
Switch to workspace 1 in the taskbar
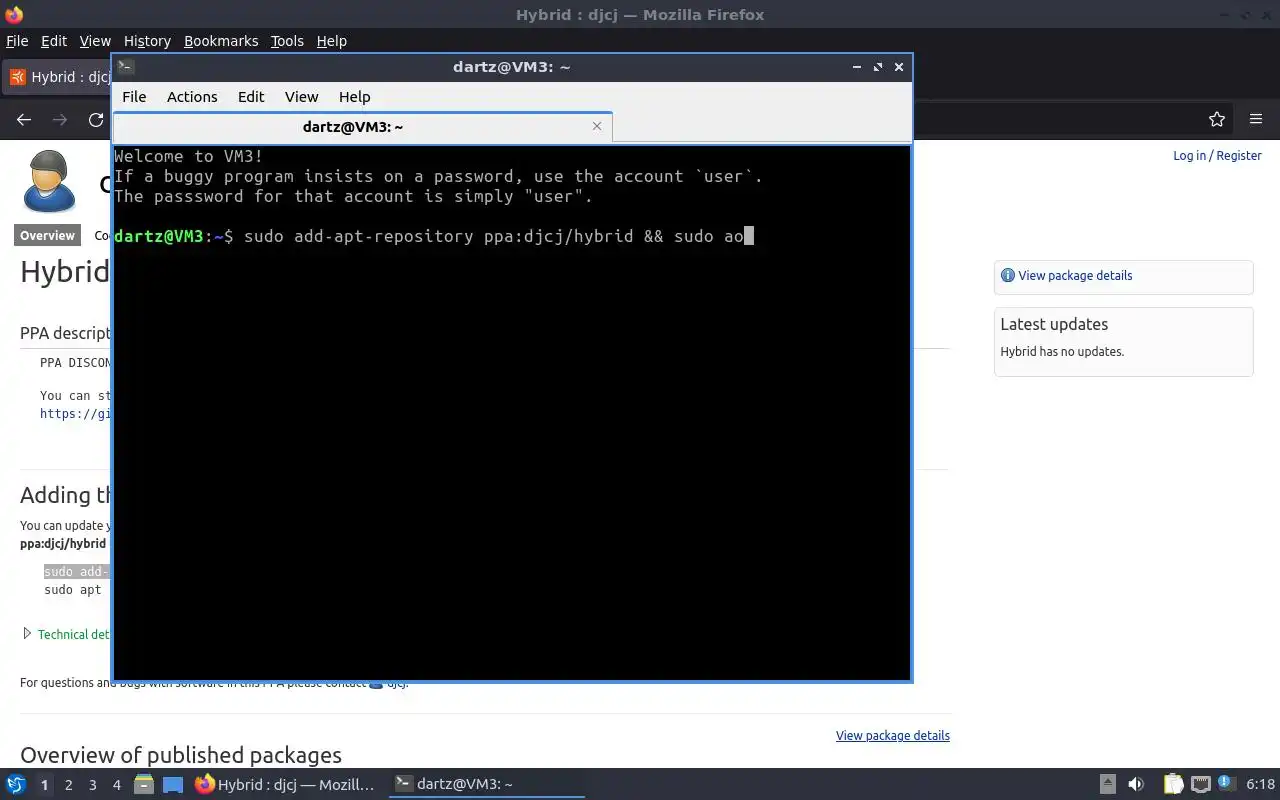point(44,785)
